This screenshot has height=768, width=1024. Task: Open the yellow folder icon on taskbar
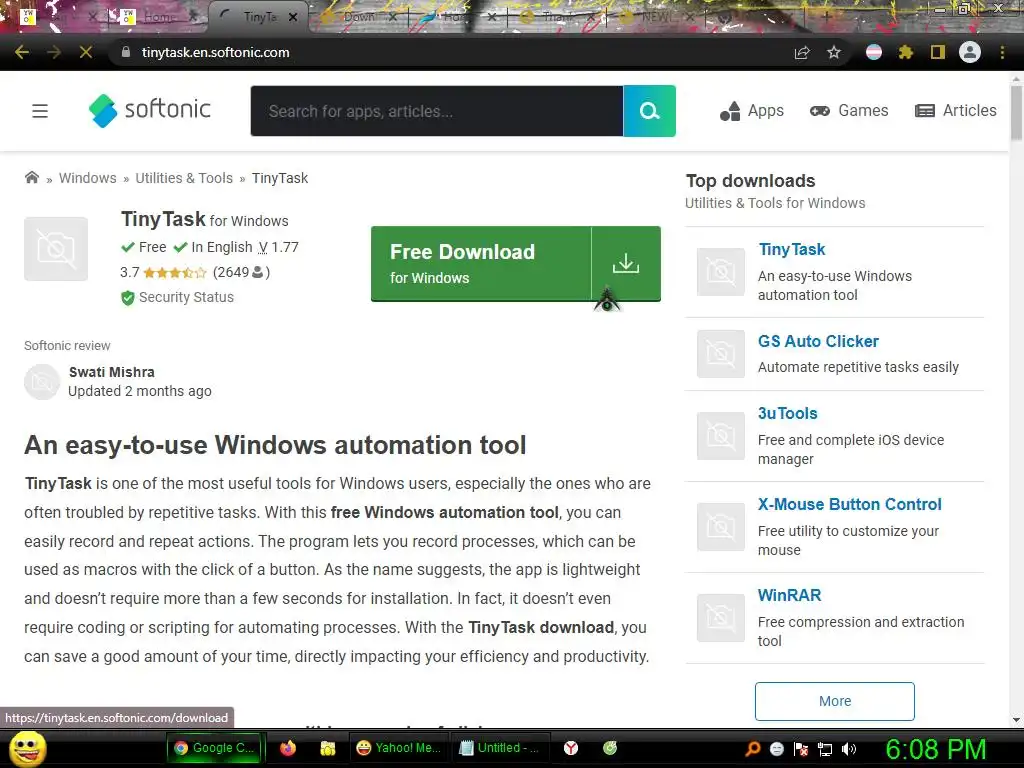[x=327, y=748]
